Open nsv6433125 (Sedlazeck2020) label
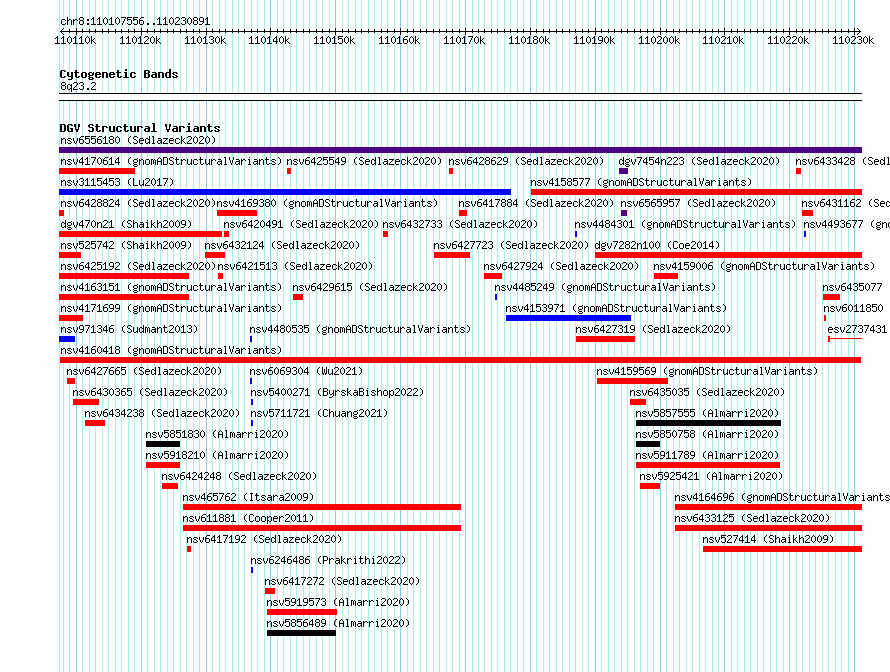 click(752, 518)
